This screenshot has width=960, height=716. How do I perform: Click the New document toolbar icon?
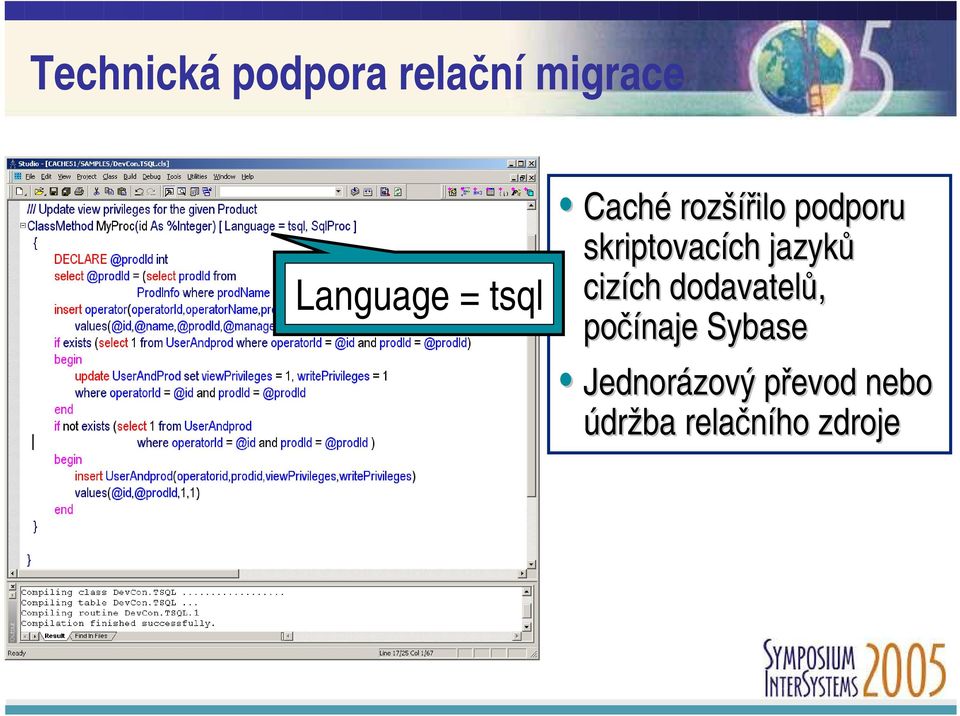(19, 192)
